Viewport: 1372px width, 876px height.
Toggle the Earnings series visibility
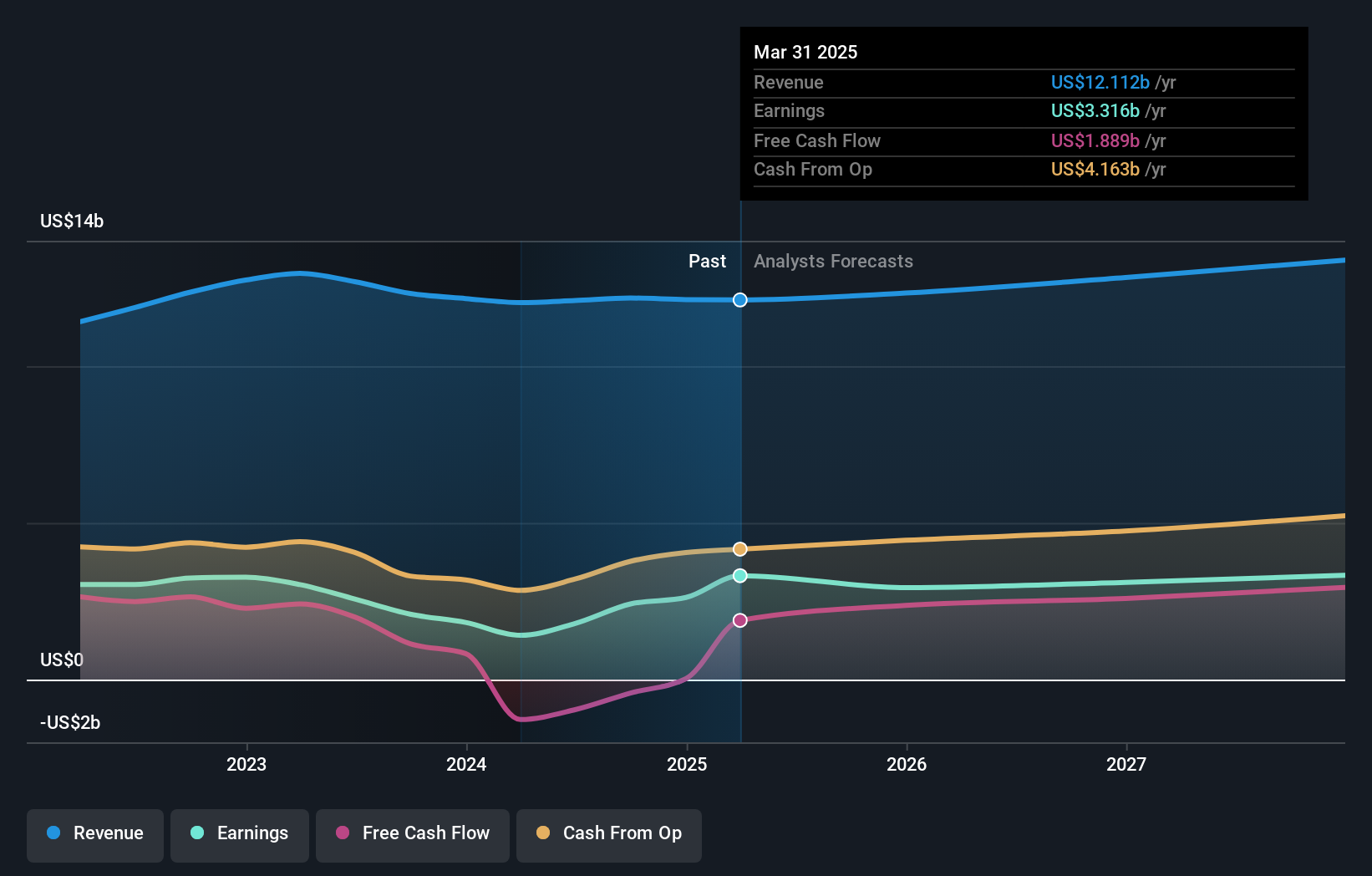point(240,833)
